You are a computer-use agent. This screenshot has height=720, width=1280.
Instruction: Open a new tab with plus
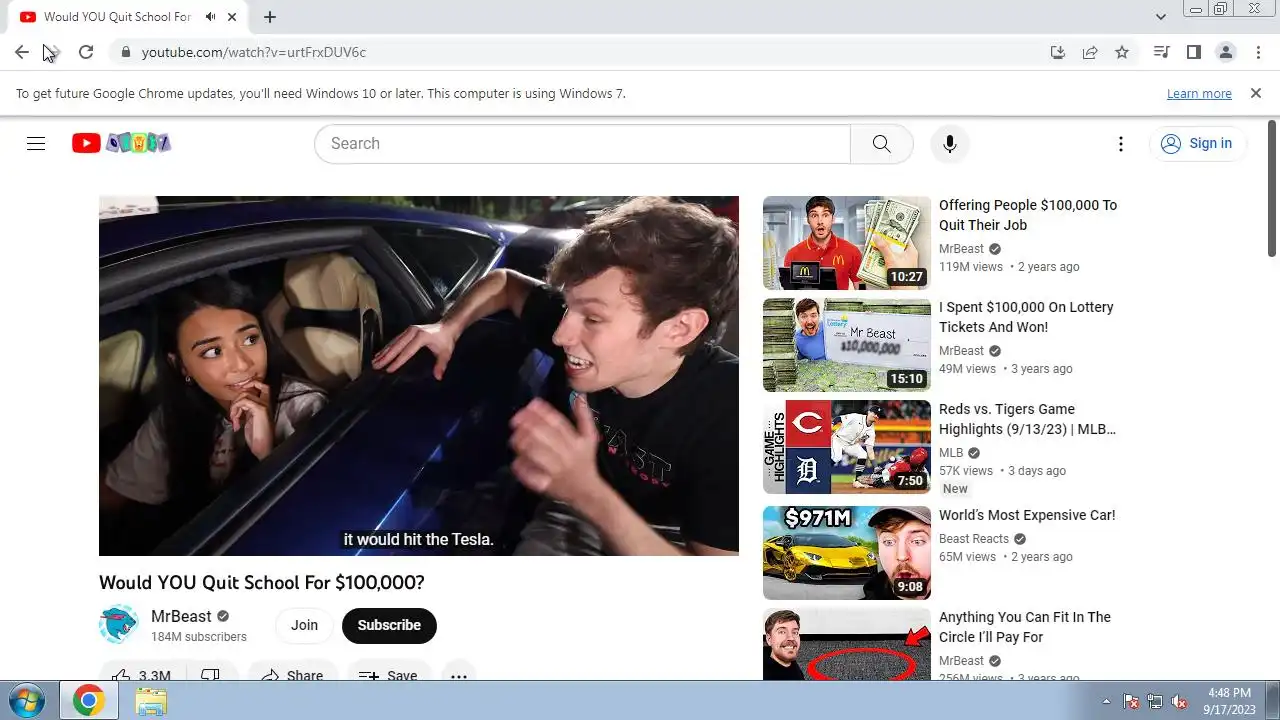pos(270,17)
